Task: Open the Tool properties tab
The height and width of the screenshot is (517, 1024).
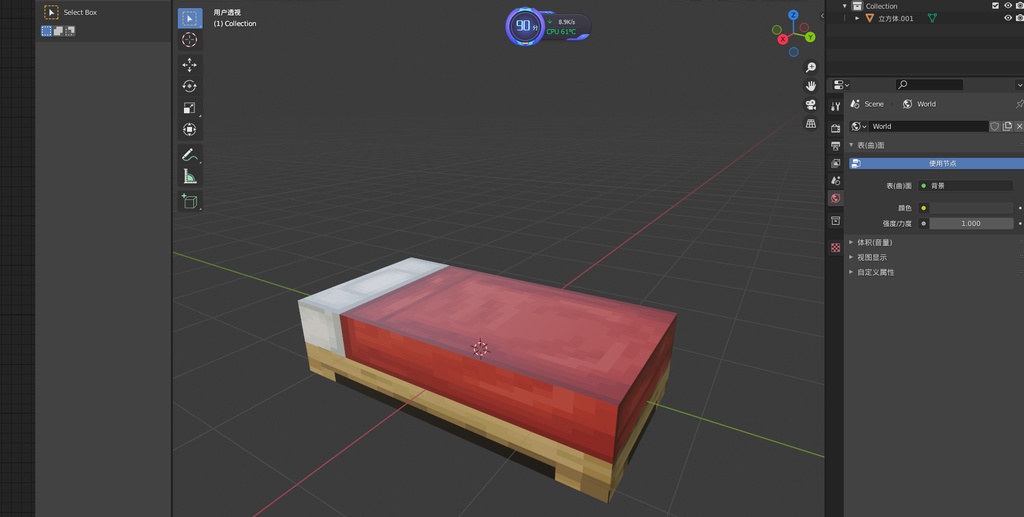Action: 835,106
